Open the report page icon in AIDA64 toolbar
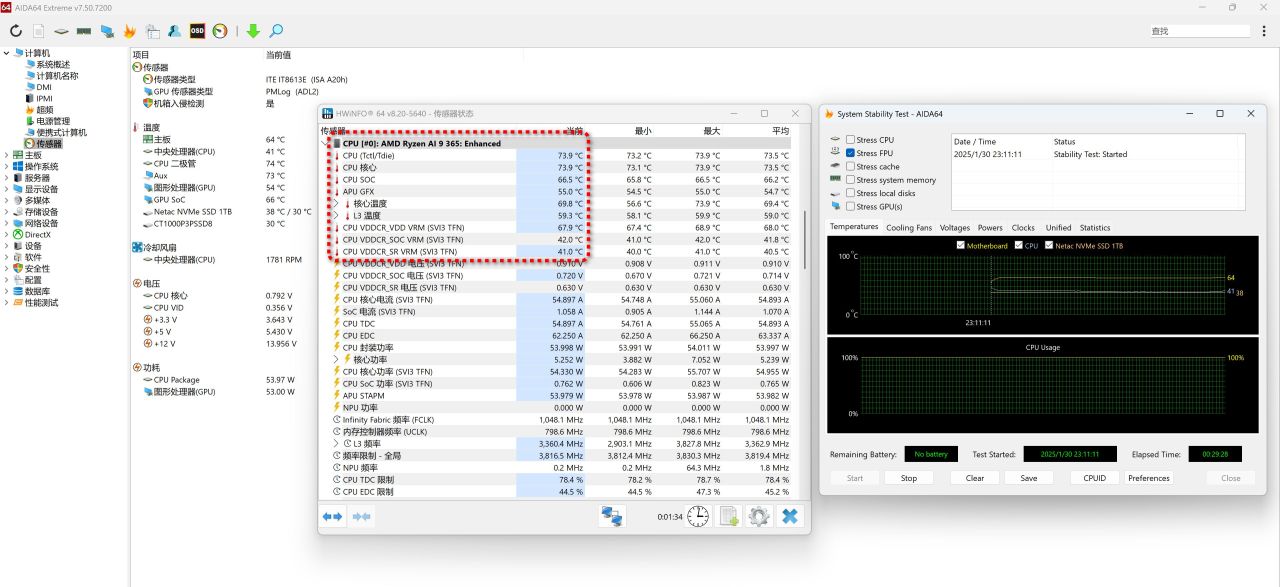This screenshot has height=587, width=1280. [x=39, y=31]
